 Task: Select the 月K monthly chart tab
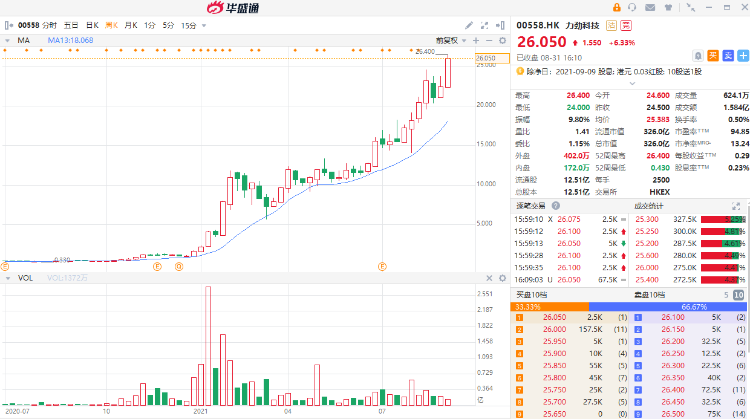[x=130, y=24]
